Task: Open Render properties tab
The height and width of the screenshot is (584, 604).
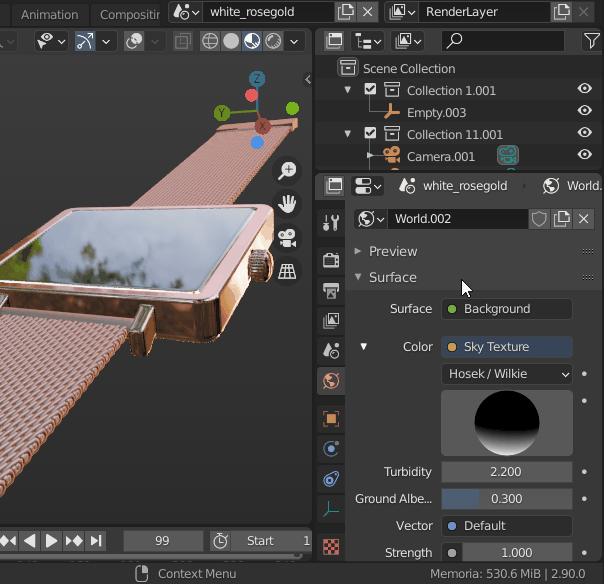Action: coord(331,260)
